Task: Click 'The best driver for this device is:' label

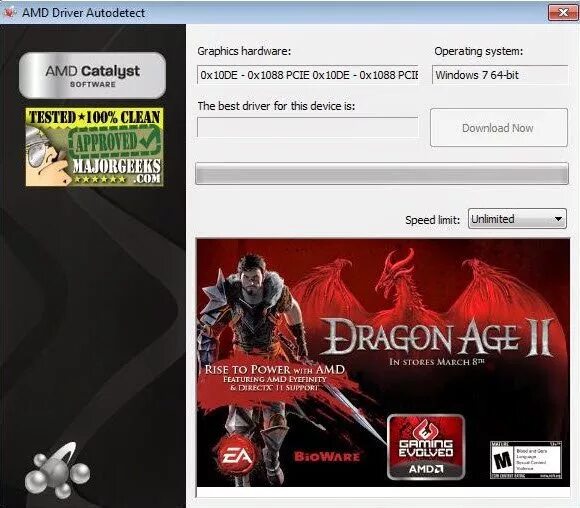Action: 276,106
